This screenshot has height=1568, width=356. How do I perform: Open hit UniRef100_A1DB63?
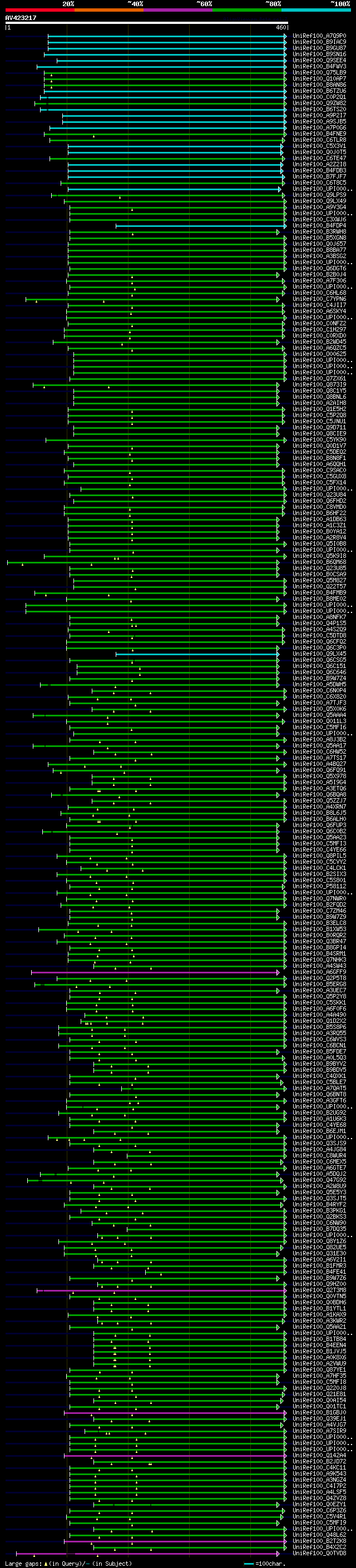pyautogui.click(x=319, y=519)
